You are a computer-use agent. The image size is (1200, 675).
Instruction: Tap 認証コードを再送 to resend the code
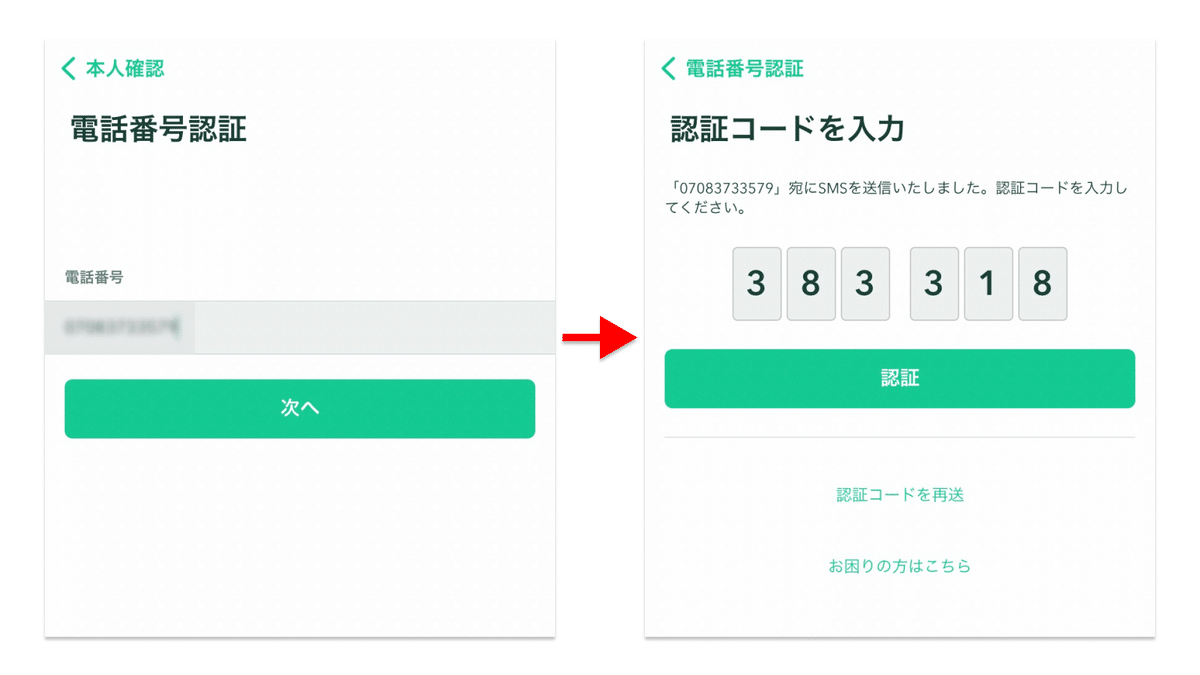click(899, 493)
